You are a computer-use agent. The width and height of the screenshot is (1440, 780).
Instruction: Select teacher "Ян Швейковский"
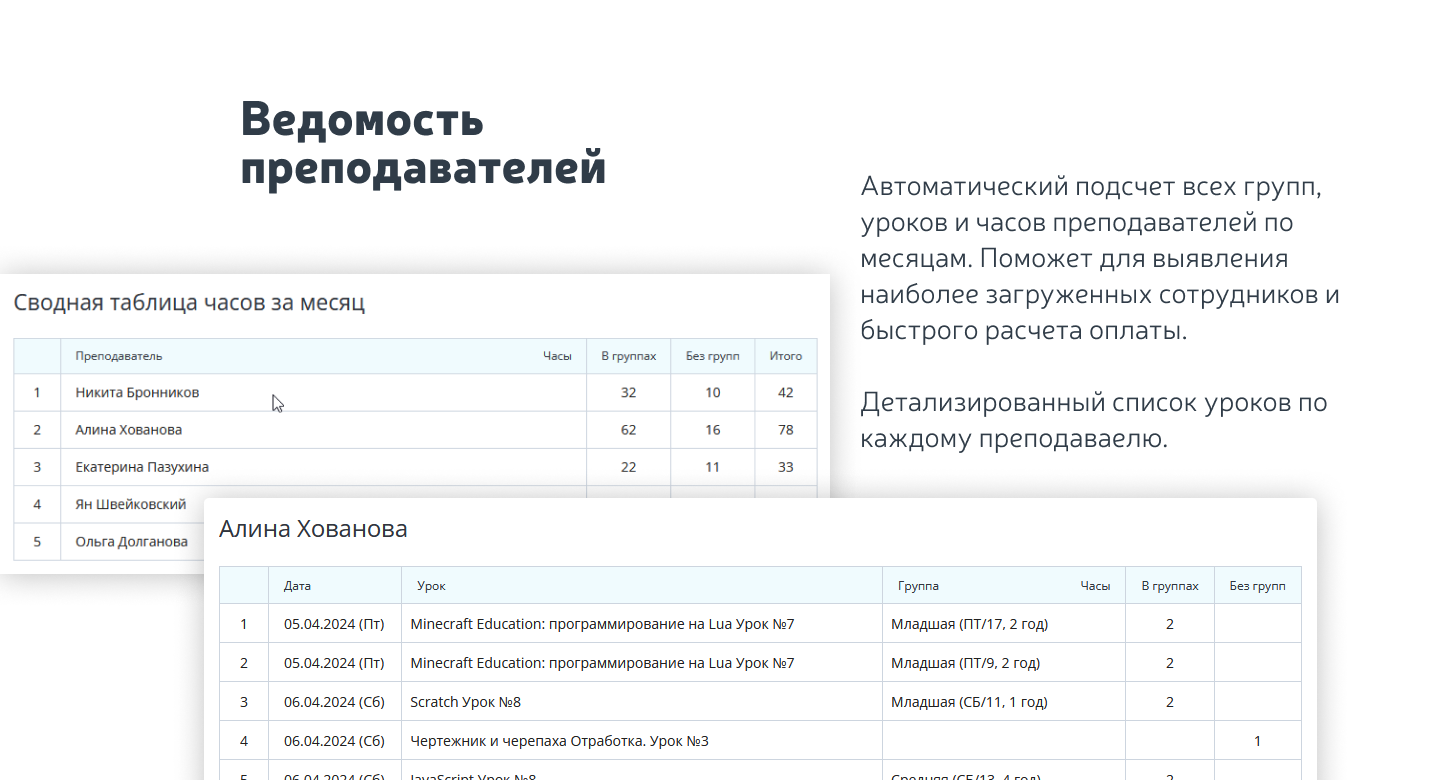point(131,504)
